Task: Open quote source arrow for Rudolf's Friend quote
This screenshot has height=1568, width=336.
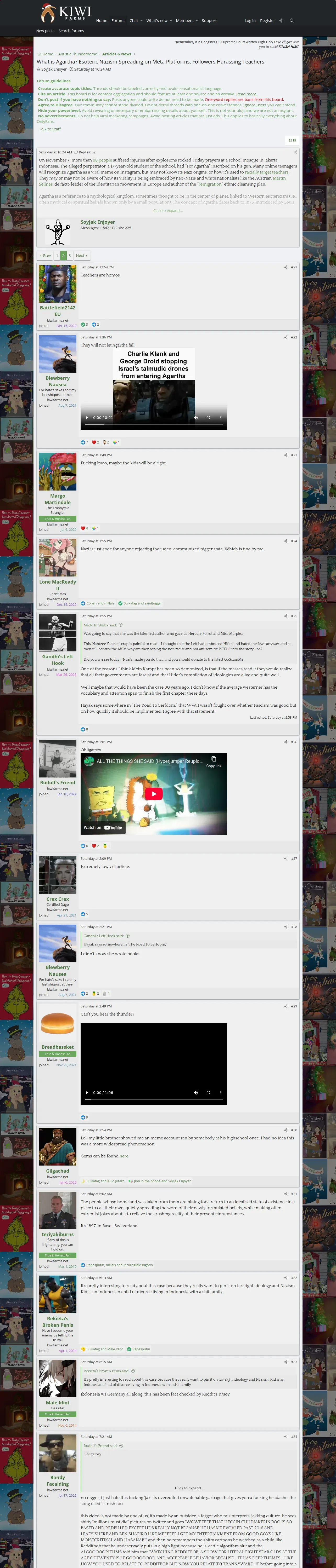Action: pyautogui.click(x=121, y=1446)
